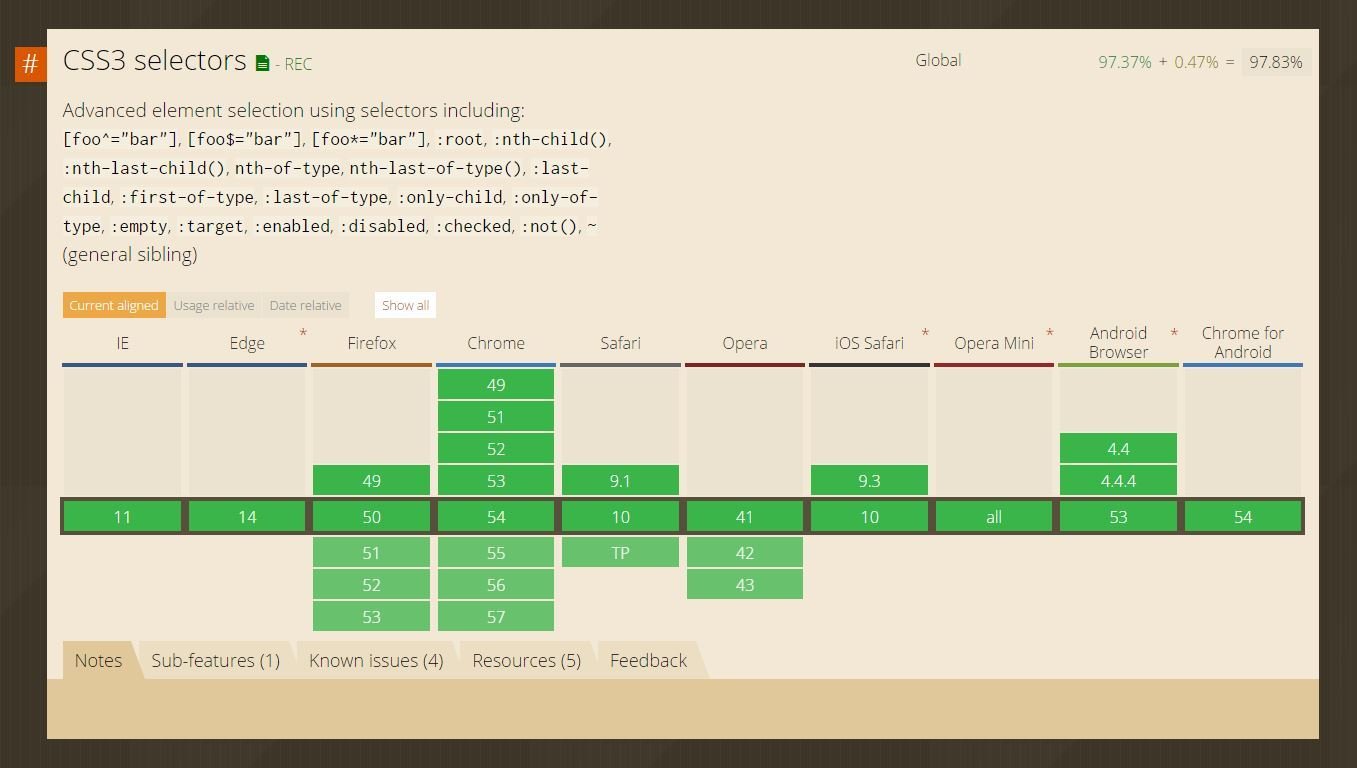Click the Show all button

click(405, 305)
